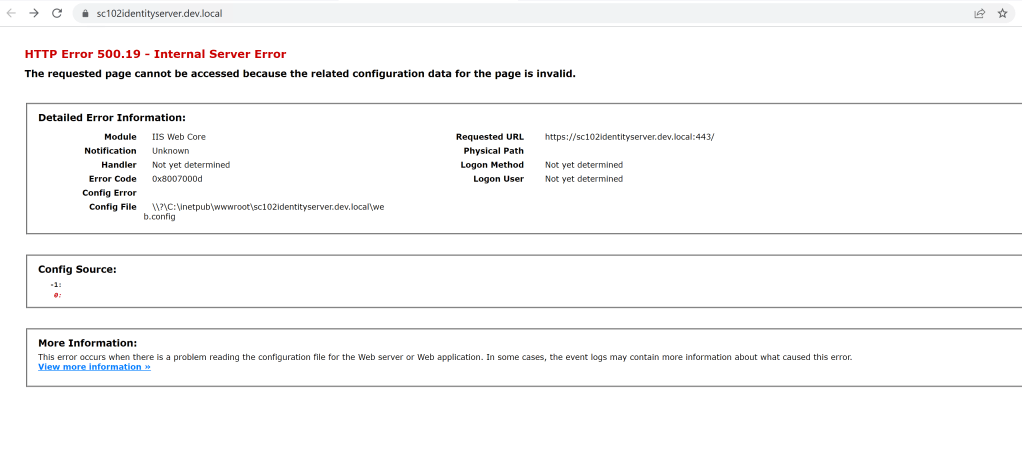The image size is (1022, 456).
Task: Click the "Detailed Error Information" heading
Action: [111, 118]
